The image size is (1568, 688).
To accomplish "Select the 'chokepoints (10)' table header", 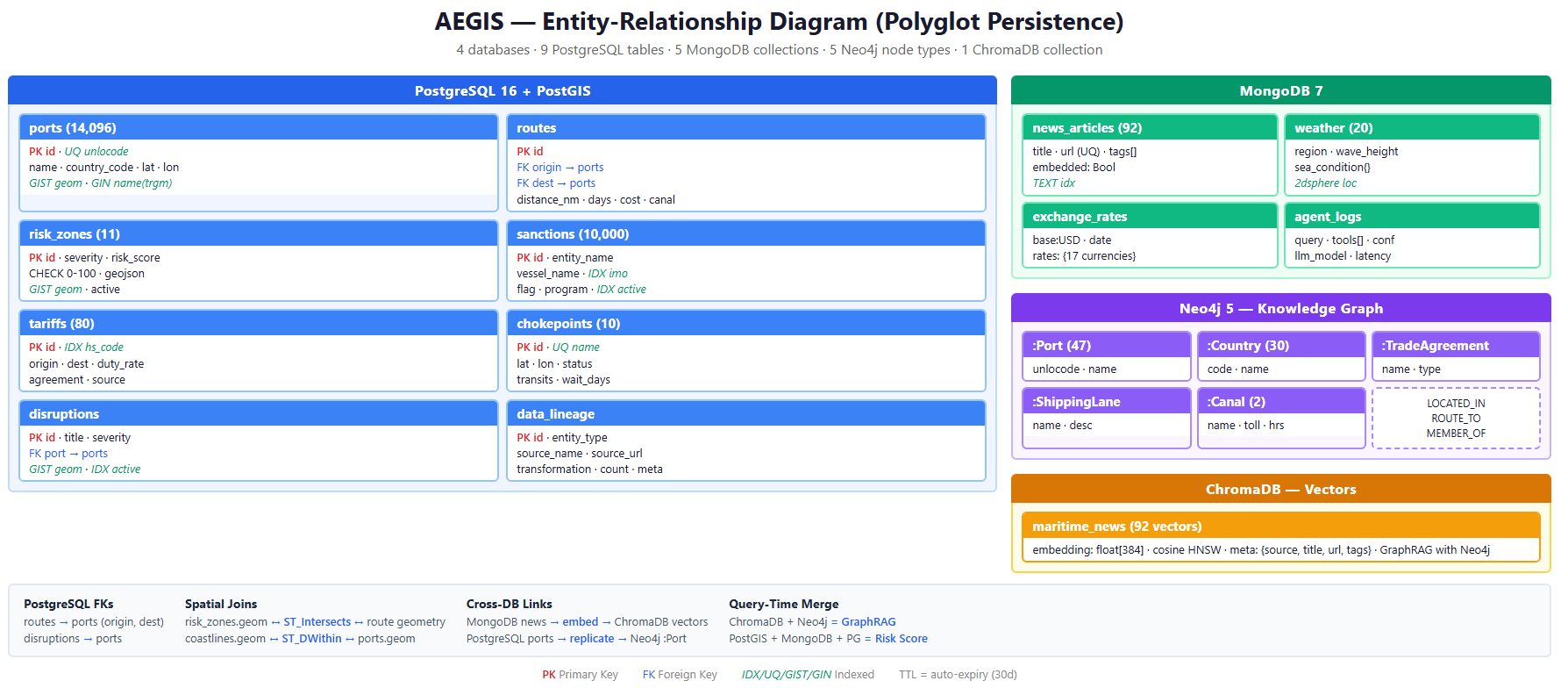I will click(746, 324).
